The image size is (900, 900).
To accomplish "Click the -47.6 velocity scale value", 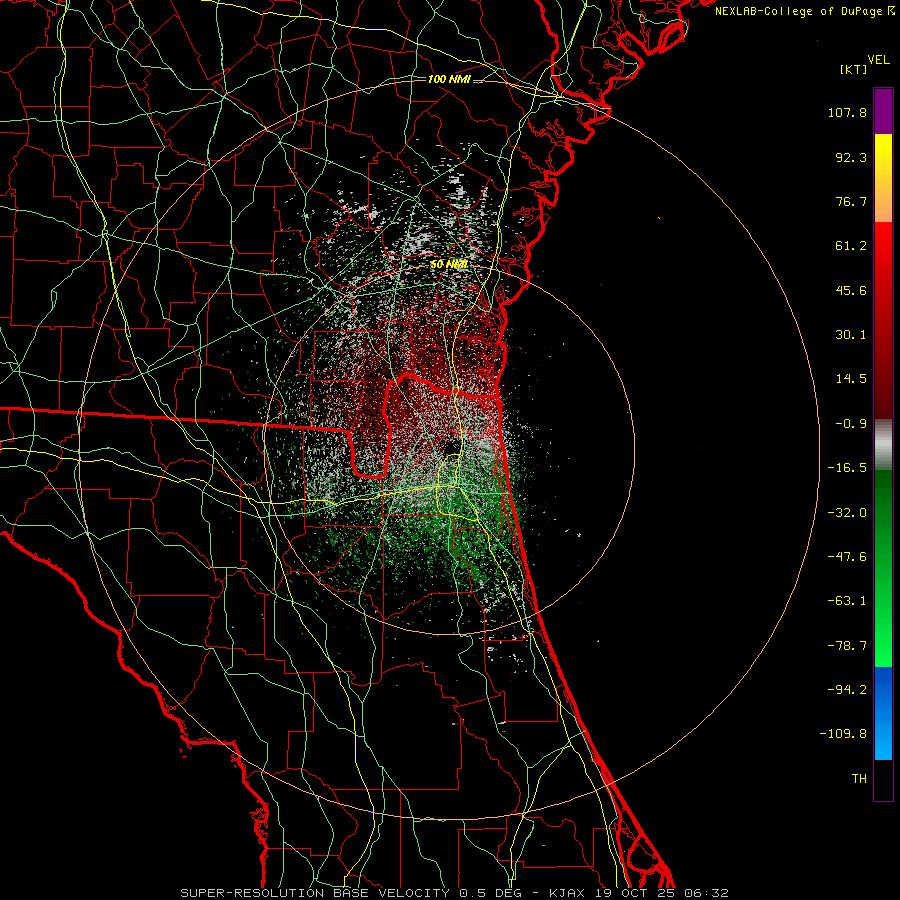I will (x=847, y=557).
